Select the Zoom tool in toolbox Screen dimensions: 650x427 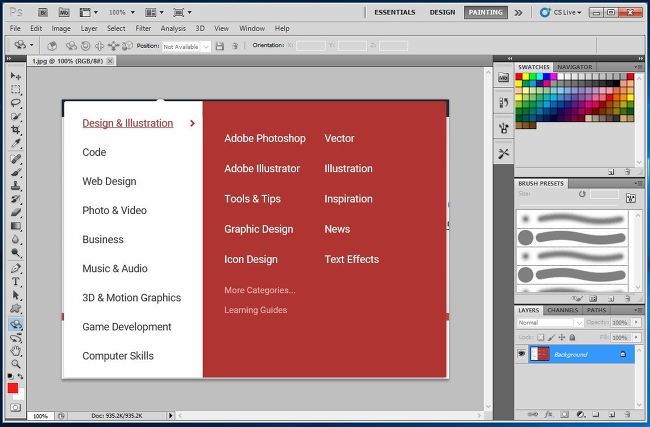16,364
